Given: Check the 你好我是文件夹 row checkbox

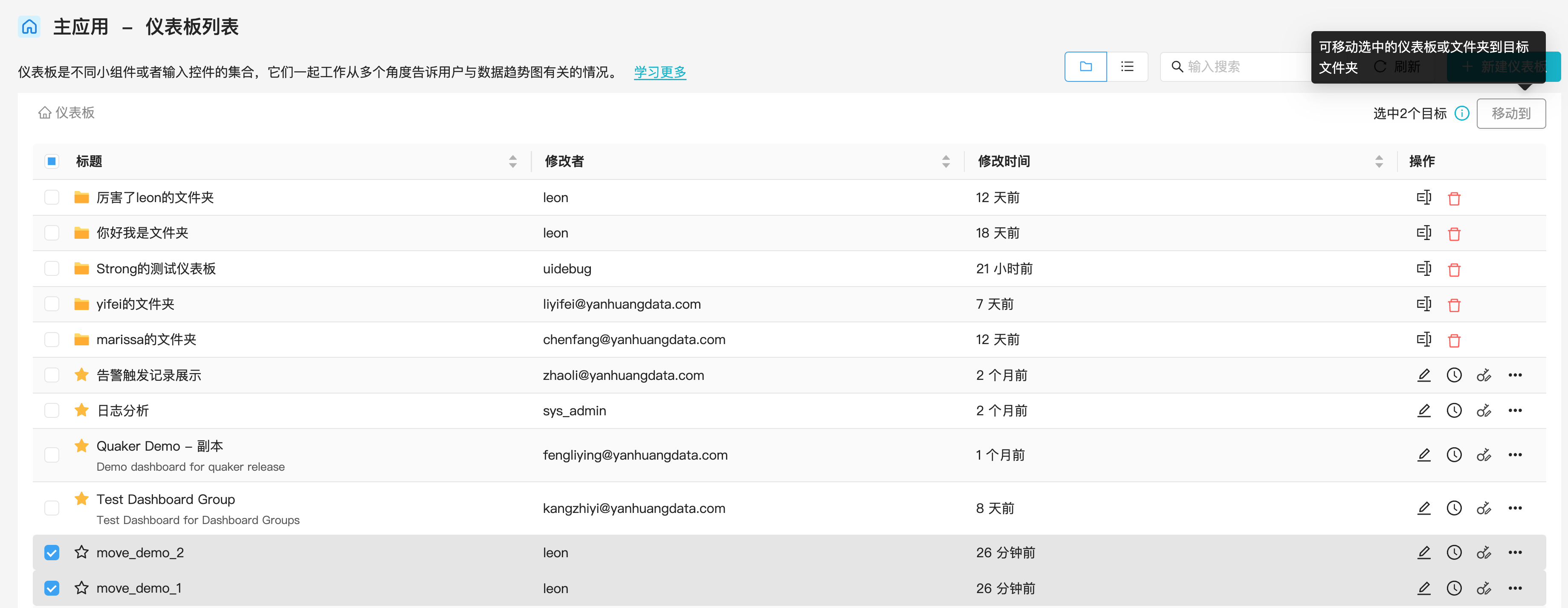Looking at the screenshot, I should 52,232.
